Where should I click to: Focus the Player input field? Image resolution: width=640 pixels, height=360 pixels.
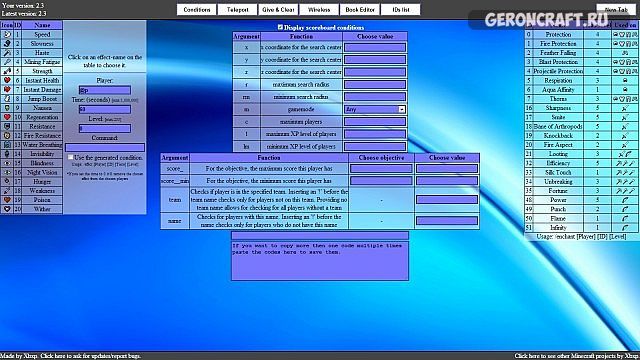[105, 90]
